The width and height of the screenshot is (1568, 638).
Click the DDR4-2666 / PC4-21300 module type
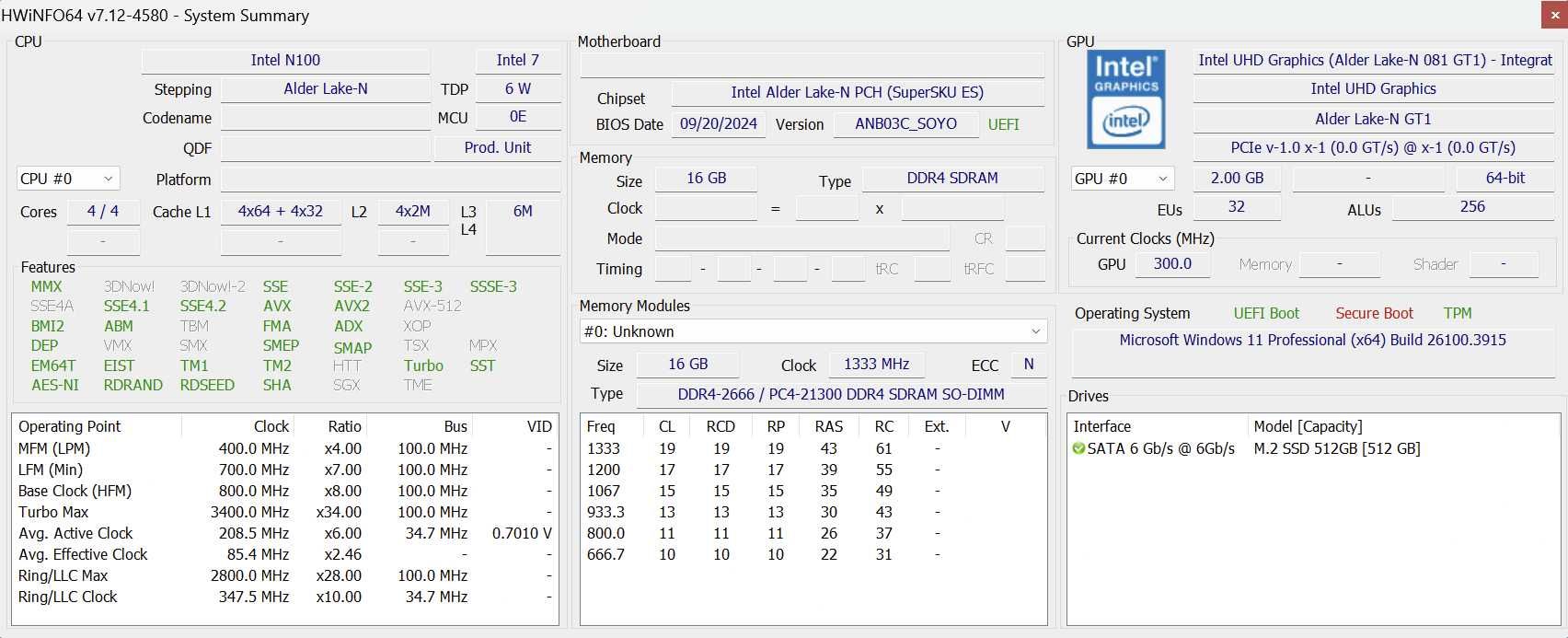pos(841,394)
